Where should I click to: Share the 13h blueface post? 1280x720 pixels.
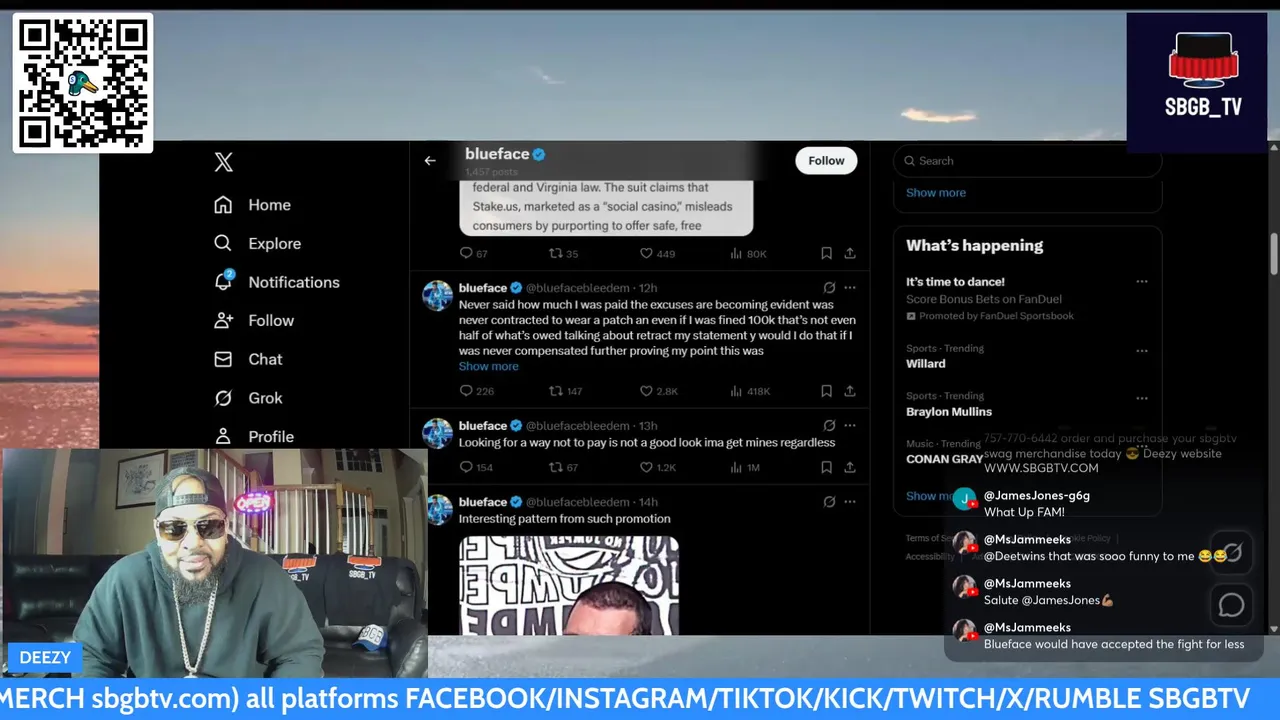pyautogui.click(x=850, y=467)
